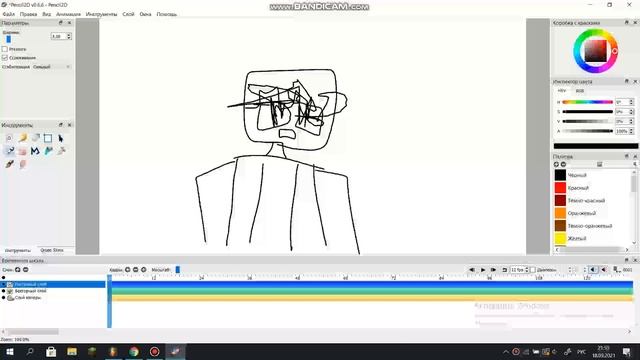Open palette view options icon
This screenshot has width=640, height=360.
click(600, 164)
